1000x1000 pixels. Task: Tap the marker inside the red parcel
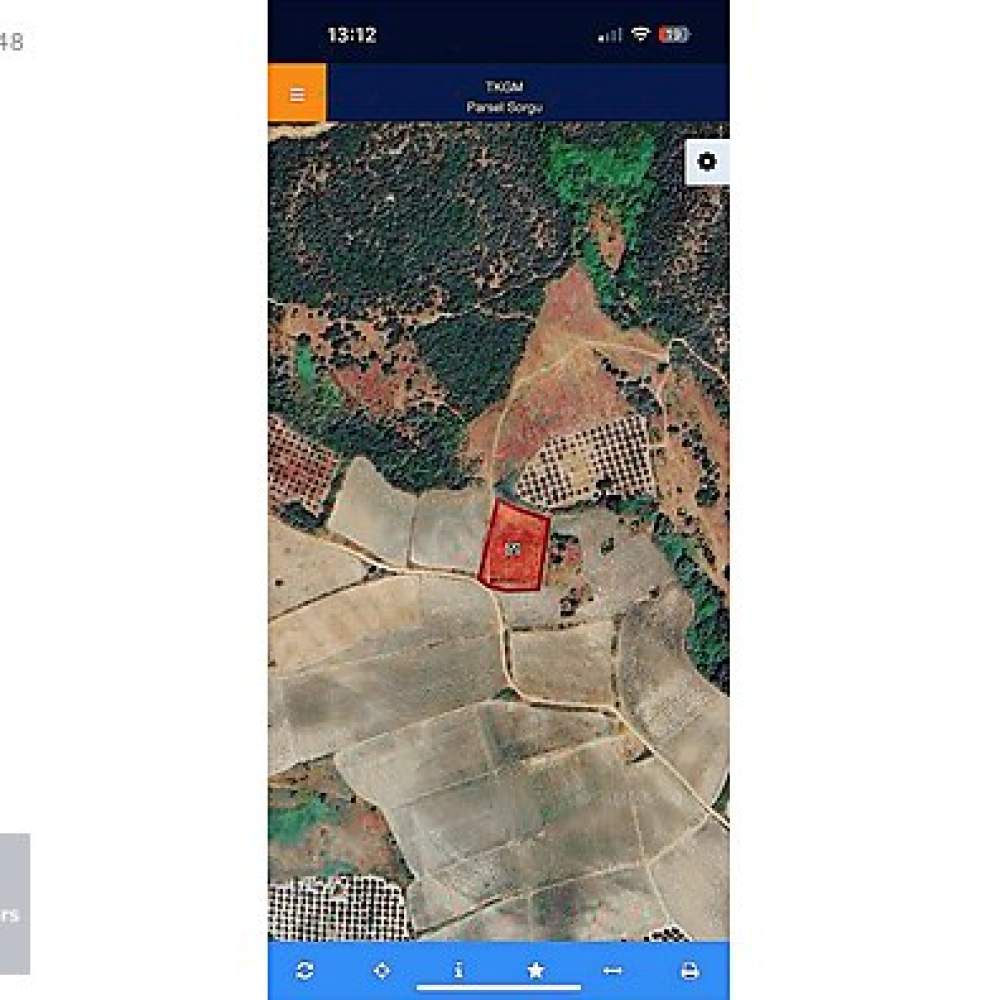pyautogui.click(x=513, y=548)
